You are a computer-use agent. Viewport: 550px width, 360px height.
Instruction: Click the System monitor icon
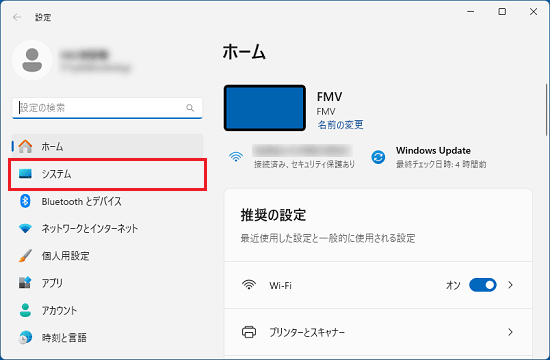(25, 174)
